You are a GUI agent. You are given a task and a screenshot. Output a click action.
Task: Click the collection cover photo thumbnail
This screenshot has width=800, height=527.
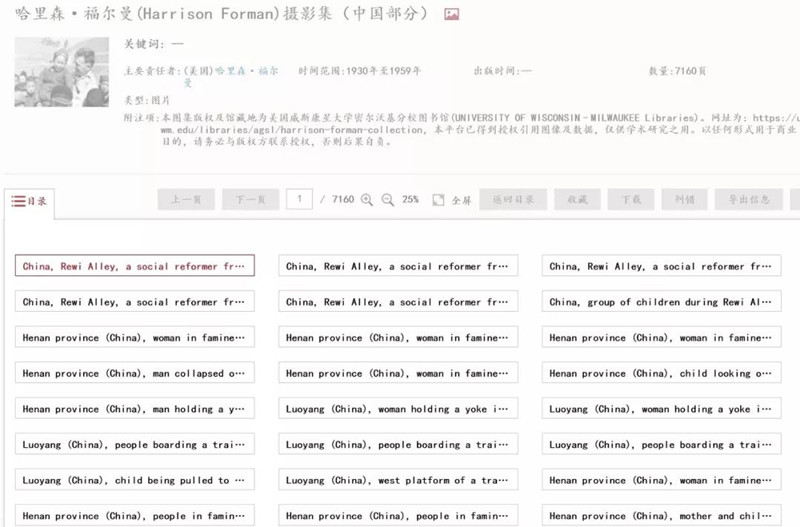point(61,72)
